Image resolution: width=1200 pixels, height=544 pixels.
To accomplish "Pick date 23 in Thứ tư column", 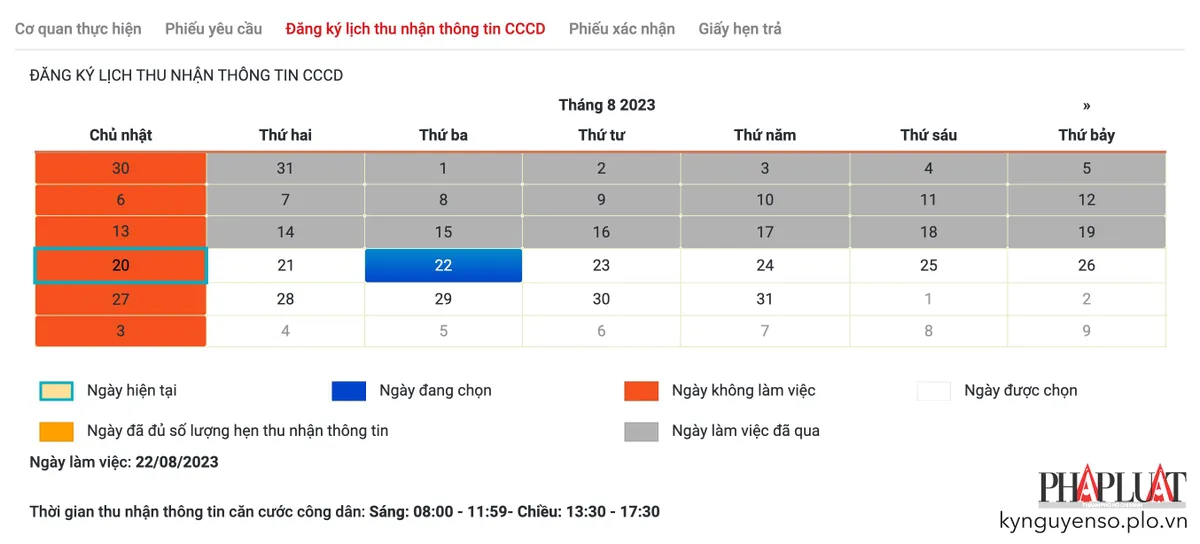I will [601, 266].
